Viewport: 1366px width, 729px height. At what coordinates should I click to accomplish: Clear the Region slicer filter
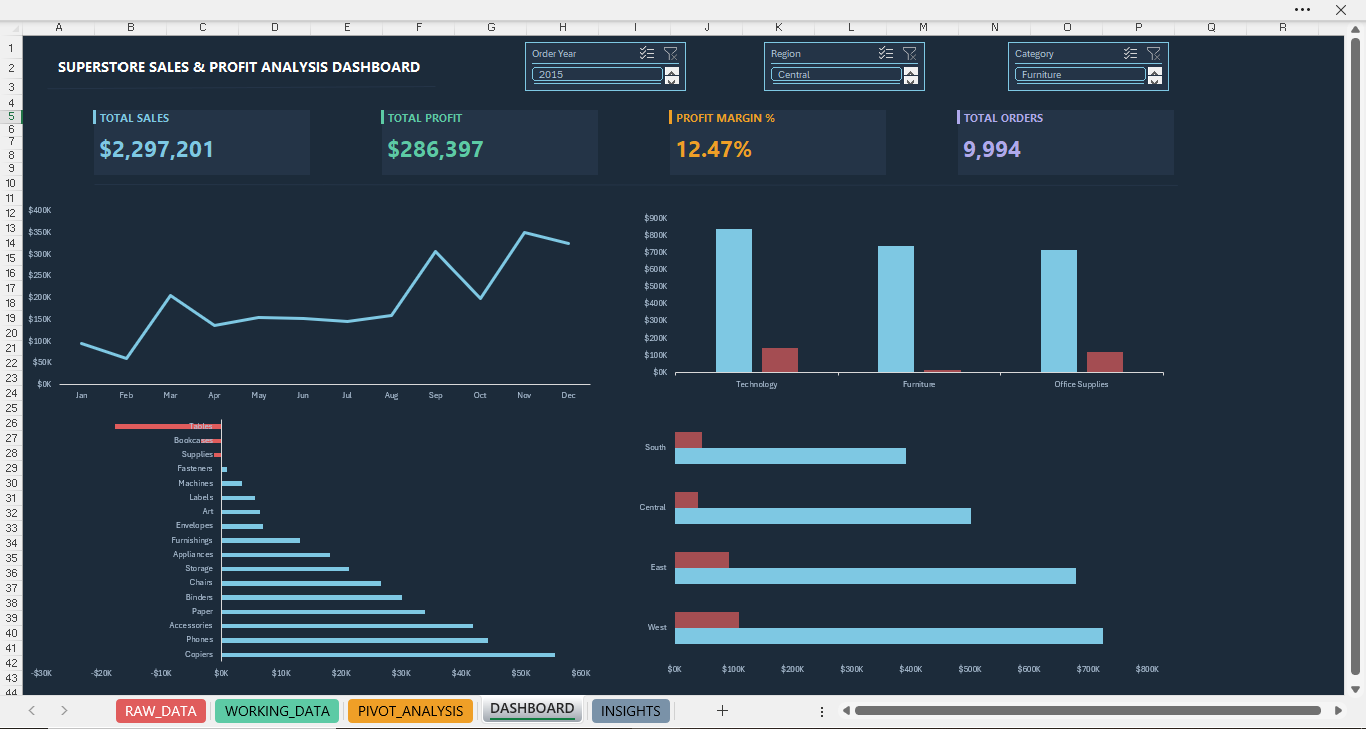click(910, 54)
